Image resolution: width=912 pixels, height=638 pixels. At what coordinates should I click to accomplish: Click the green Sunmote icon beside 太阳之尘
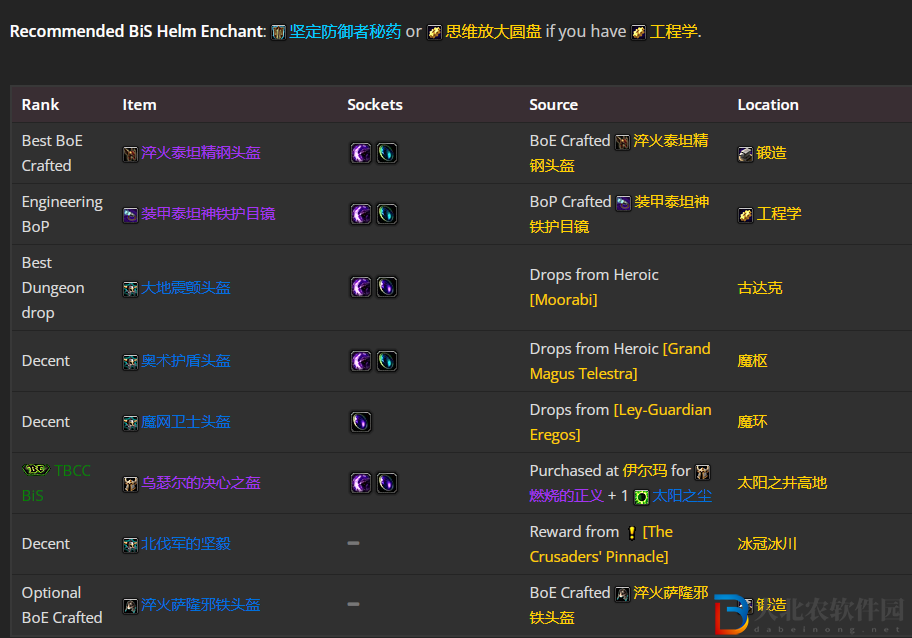click(641, 497)
